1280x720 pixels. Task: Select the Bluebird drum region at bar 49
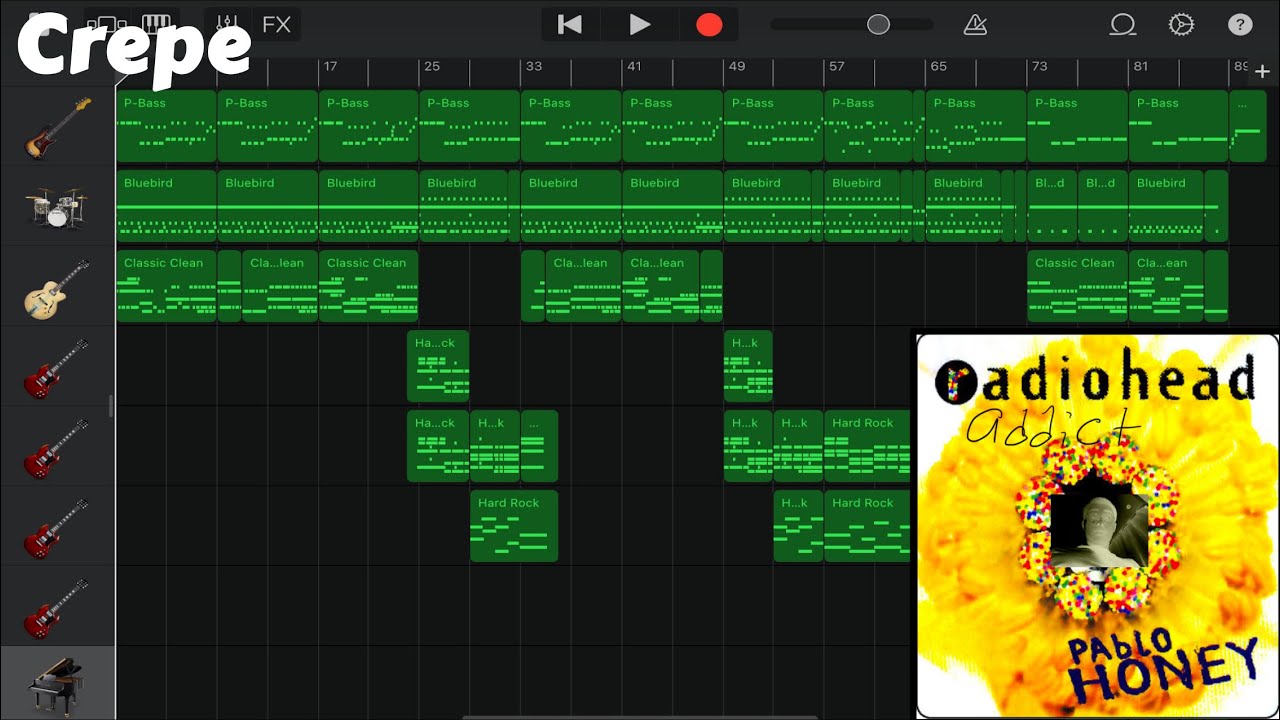(768, 206)
